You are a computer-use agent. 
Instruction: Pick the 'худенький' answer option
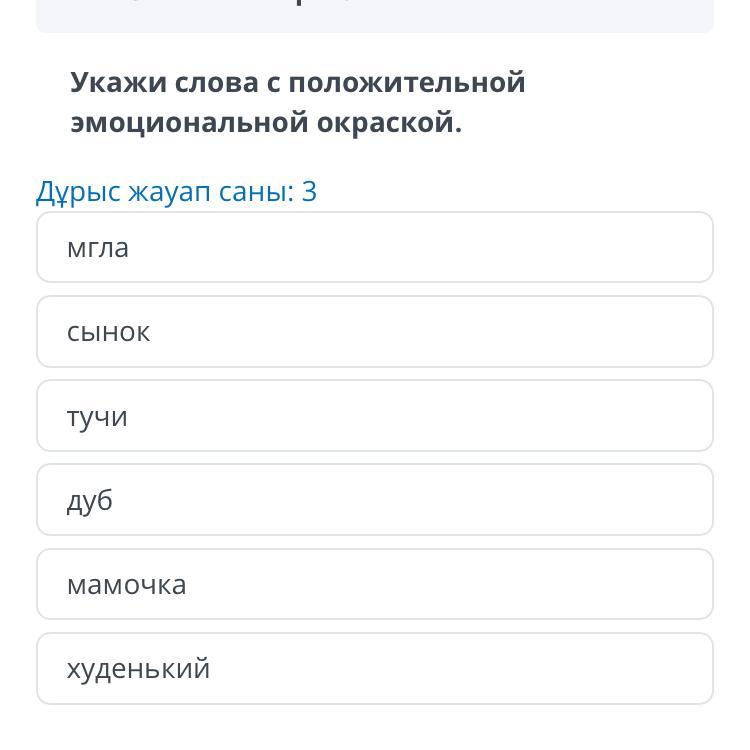[375, 668]
